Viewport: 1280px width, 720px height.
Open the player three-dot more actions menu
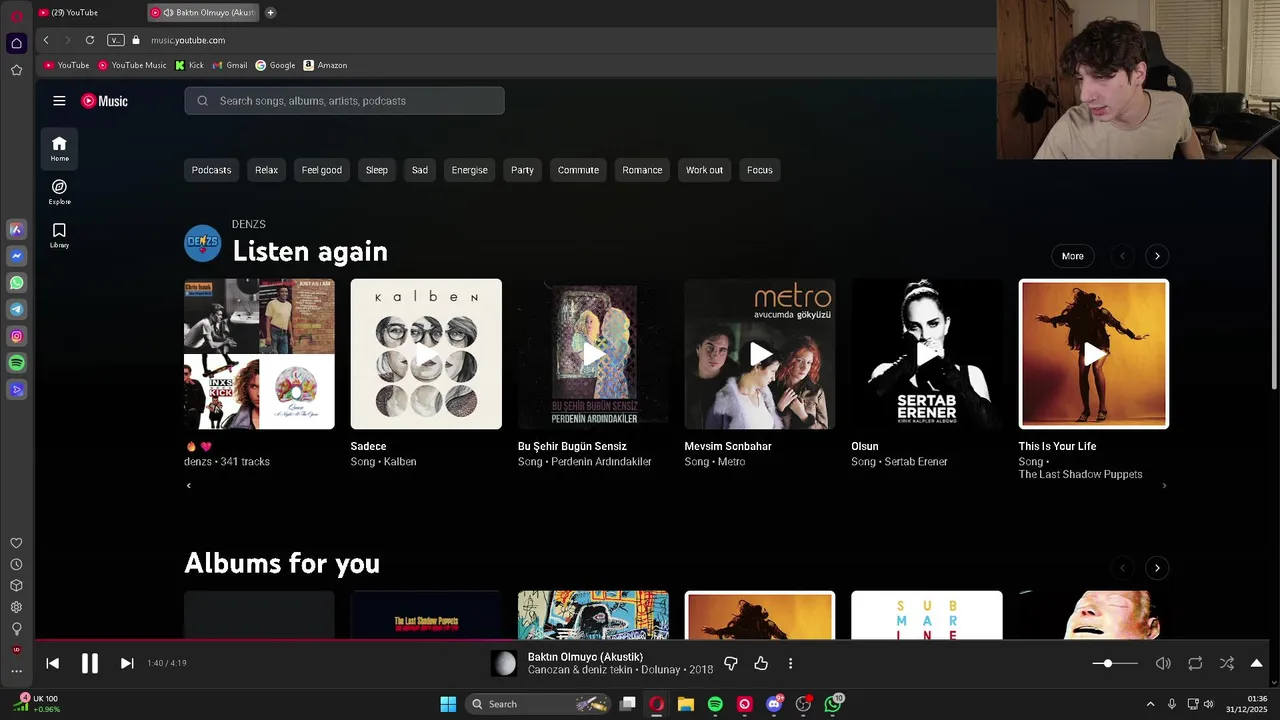[790, 663]
